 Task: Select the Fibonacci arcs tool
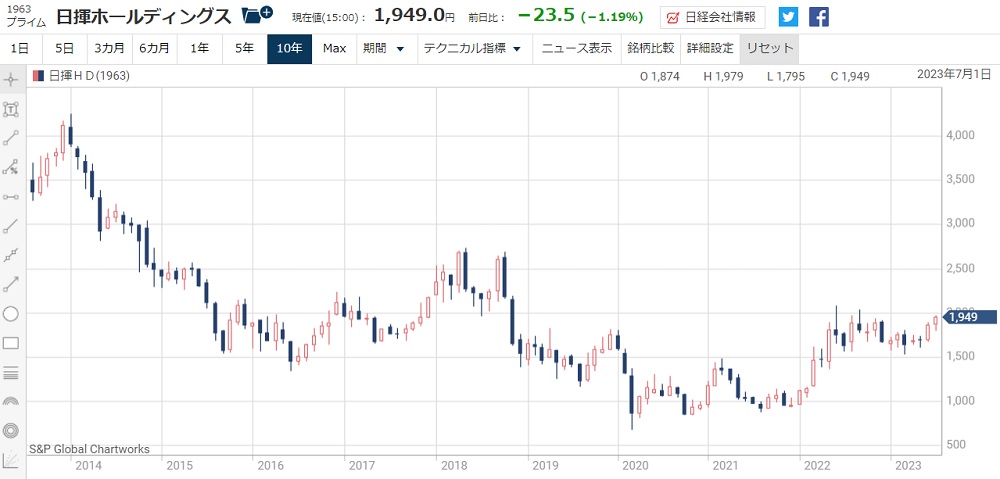(11, 401)
